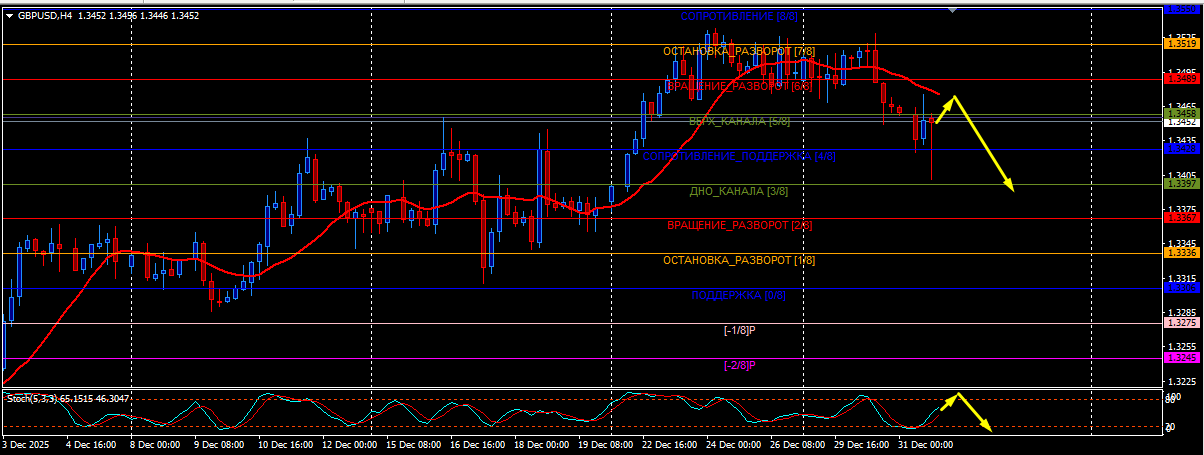Click the 1.3519 orange price label

(x=1179, y=43)
